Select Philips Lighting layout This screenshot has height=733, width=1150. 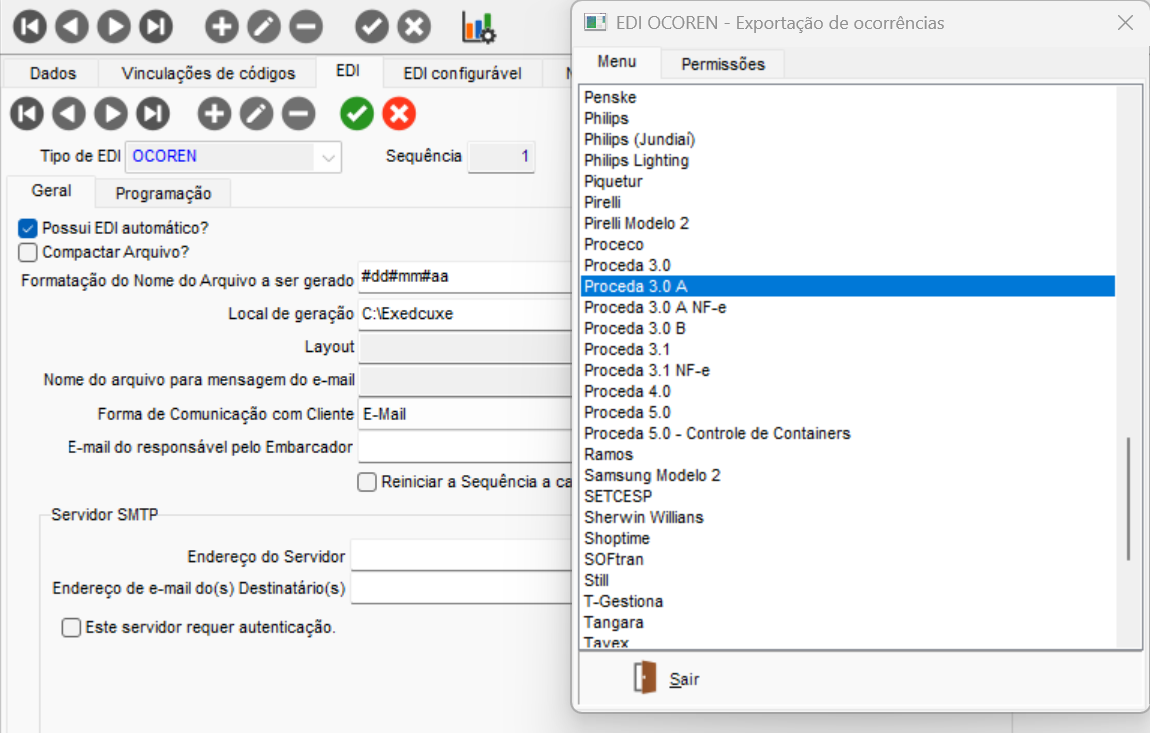pyautogui.click(x=848, y=161)
